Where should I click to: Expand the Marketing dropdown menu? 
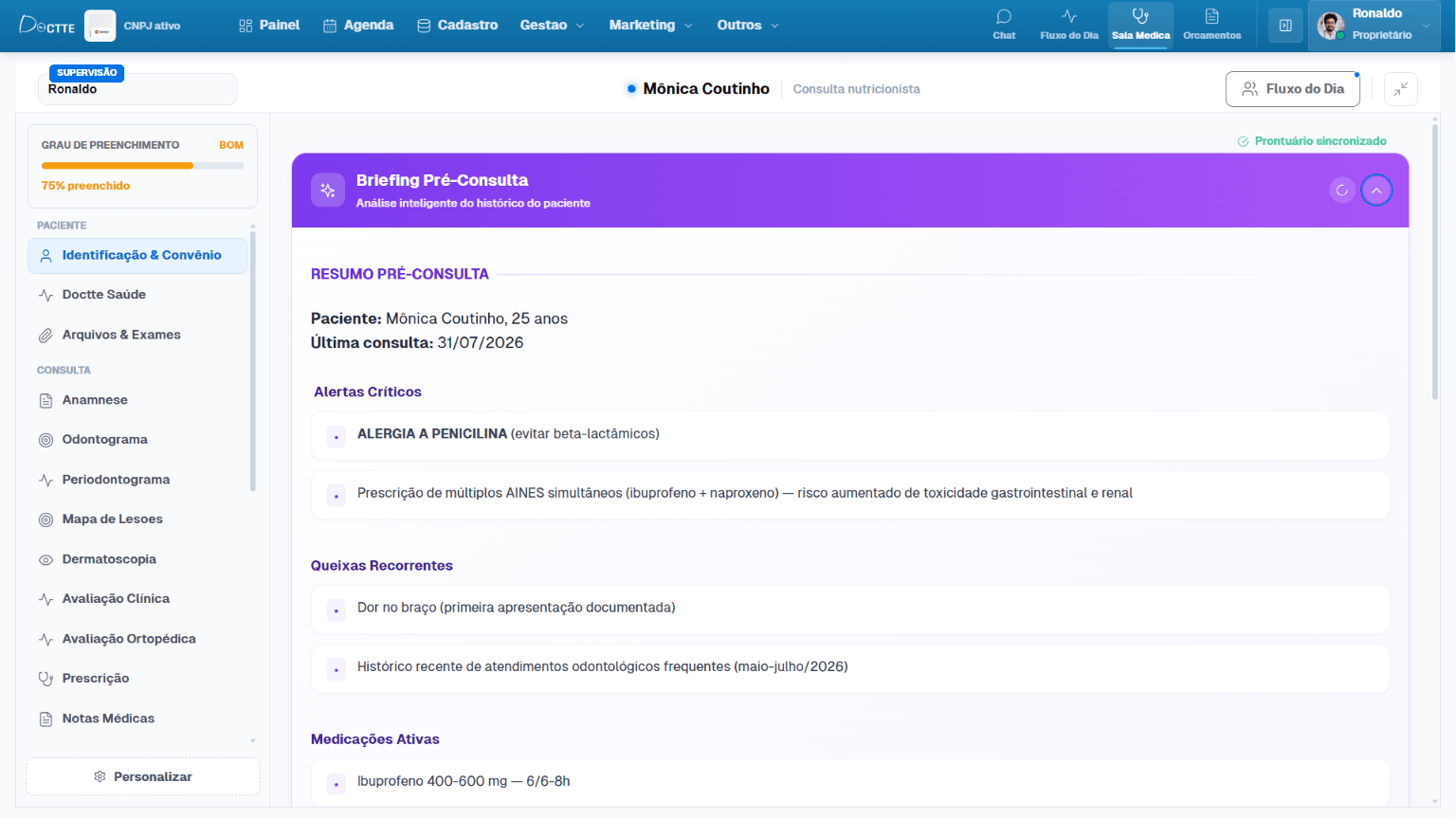coord(650,26)
